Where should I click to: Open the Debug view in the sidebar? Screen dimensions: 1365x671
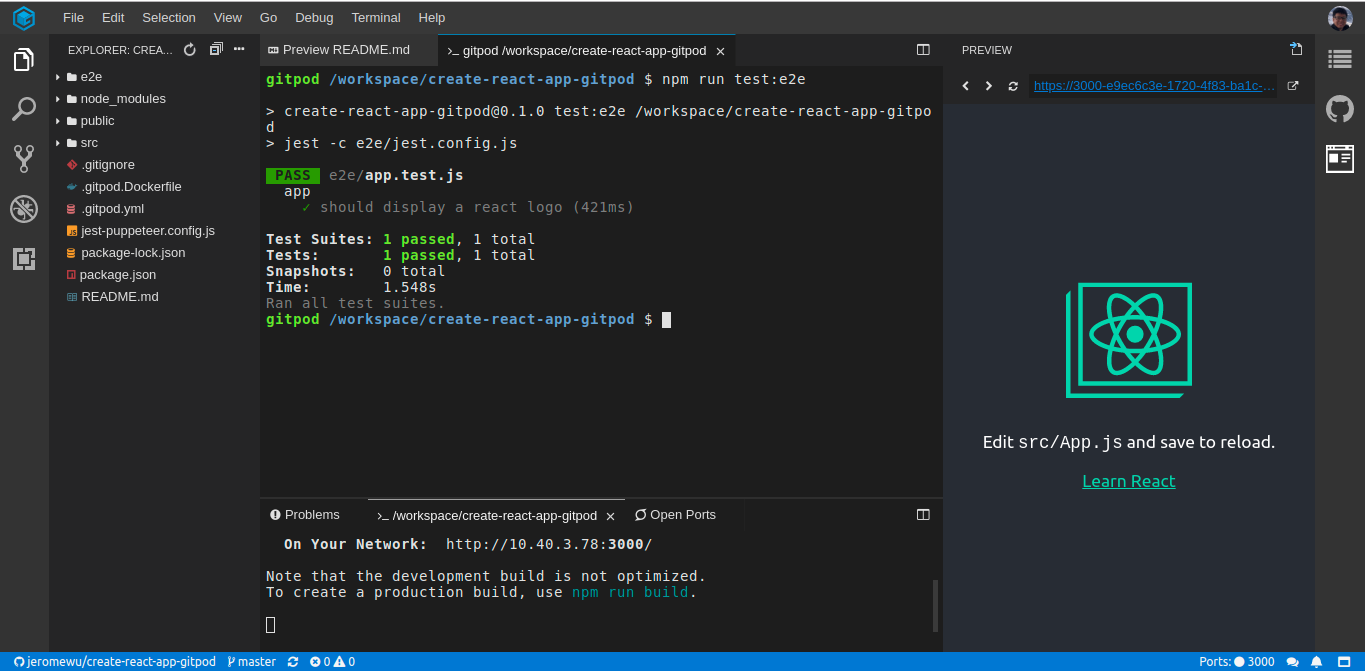[x=23, y=208]
